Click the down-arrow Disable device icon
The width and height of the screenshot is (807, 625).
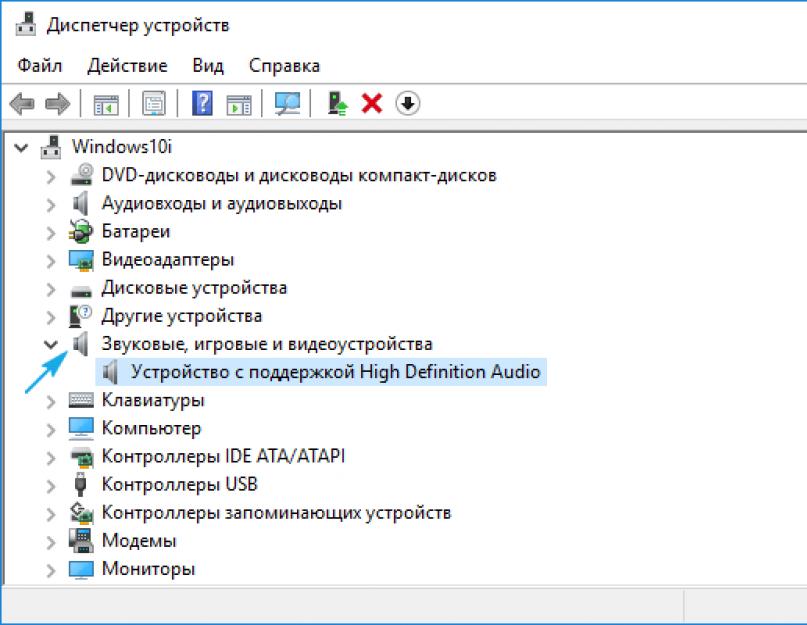408,103
